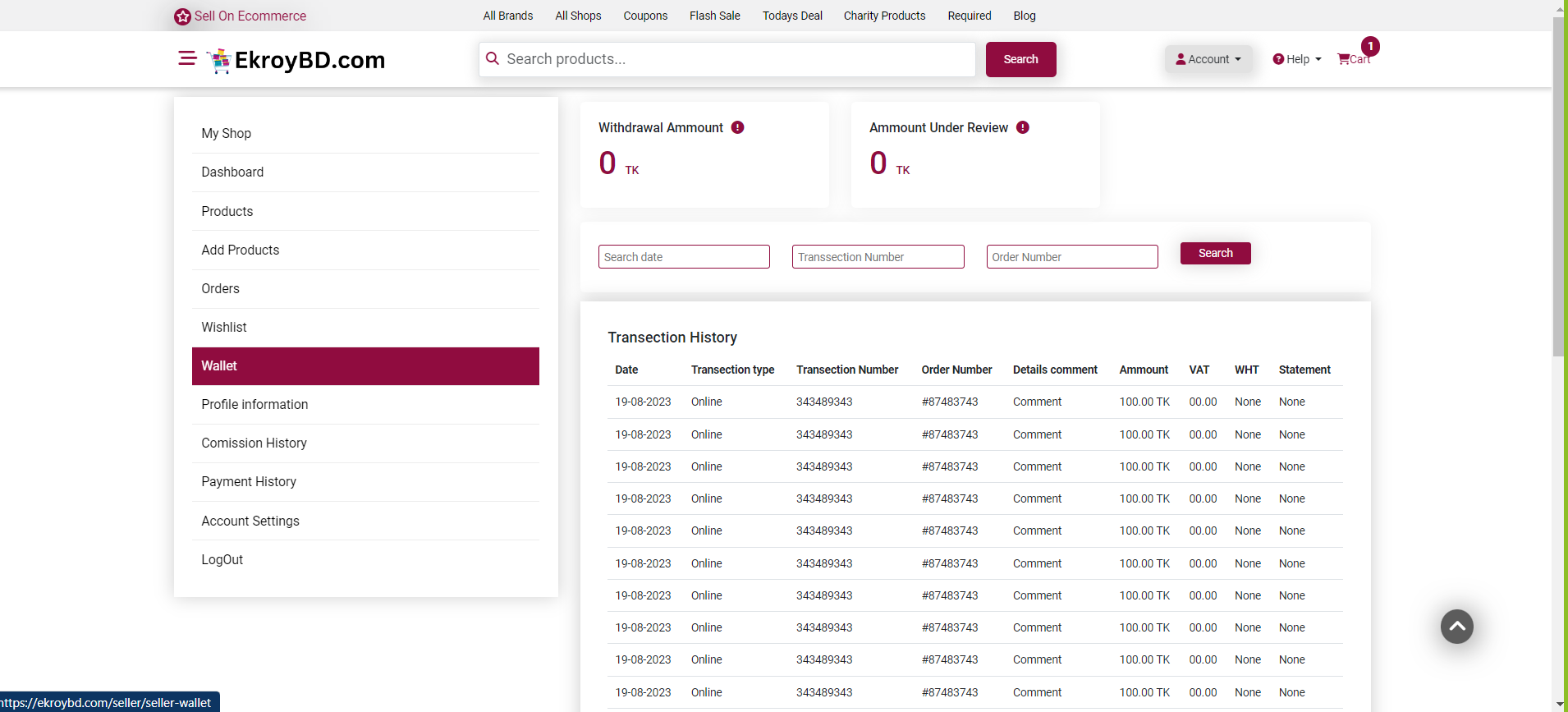The width and height of the screenshot is (1568, 712).
Task: Click the magnifier icon in search bar
Action: (x=493, y=59)
